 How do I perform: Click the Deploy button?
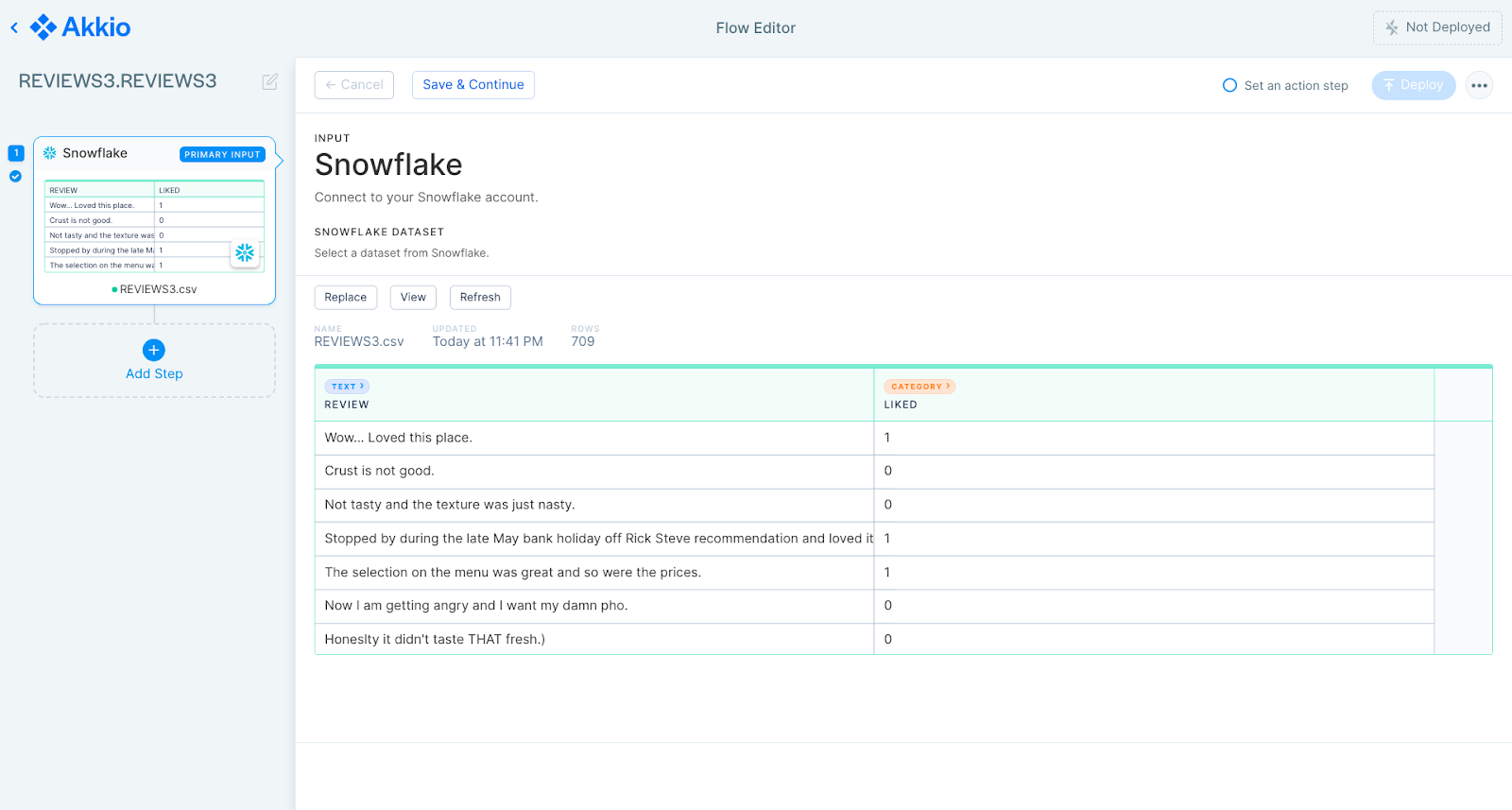pos(1413,85)
